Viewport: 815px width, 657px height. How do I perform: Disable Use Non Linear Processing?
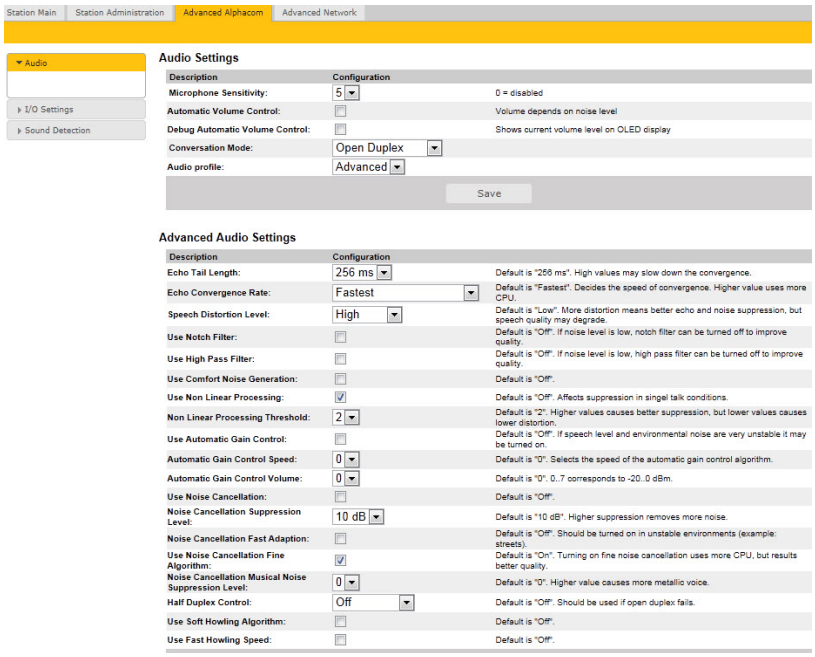click(x=339, y=397)
